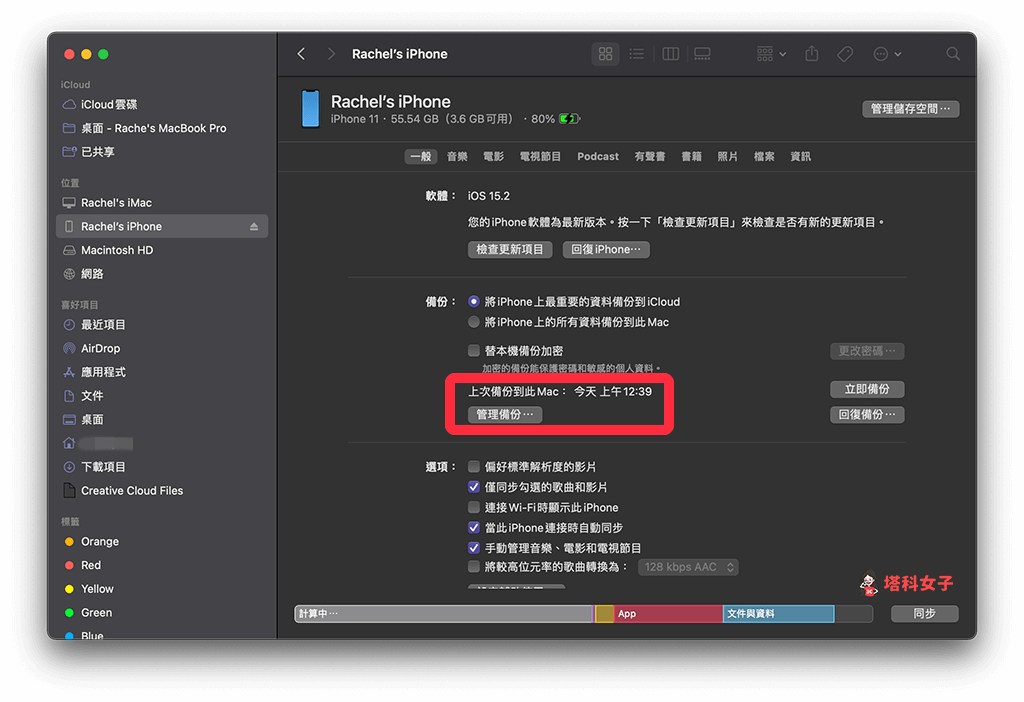Open AirDrop in sidebar
The width and height of the screenshot is (1024, 702).
click(x=162, y=348)
